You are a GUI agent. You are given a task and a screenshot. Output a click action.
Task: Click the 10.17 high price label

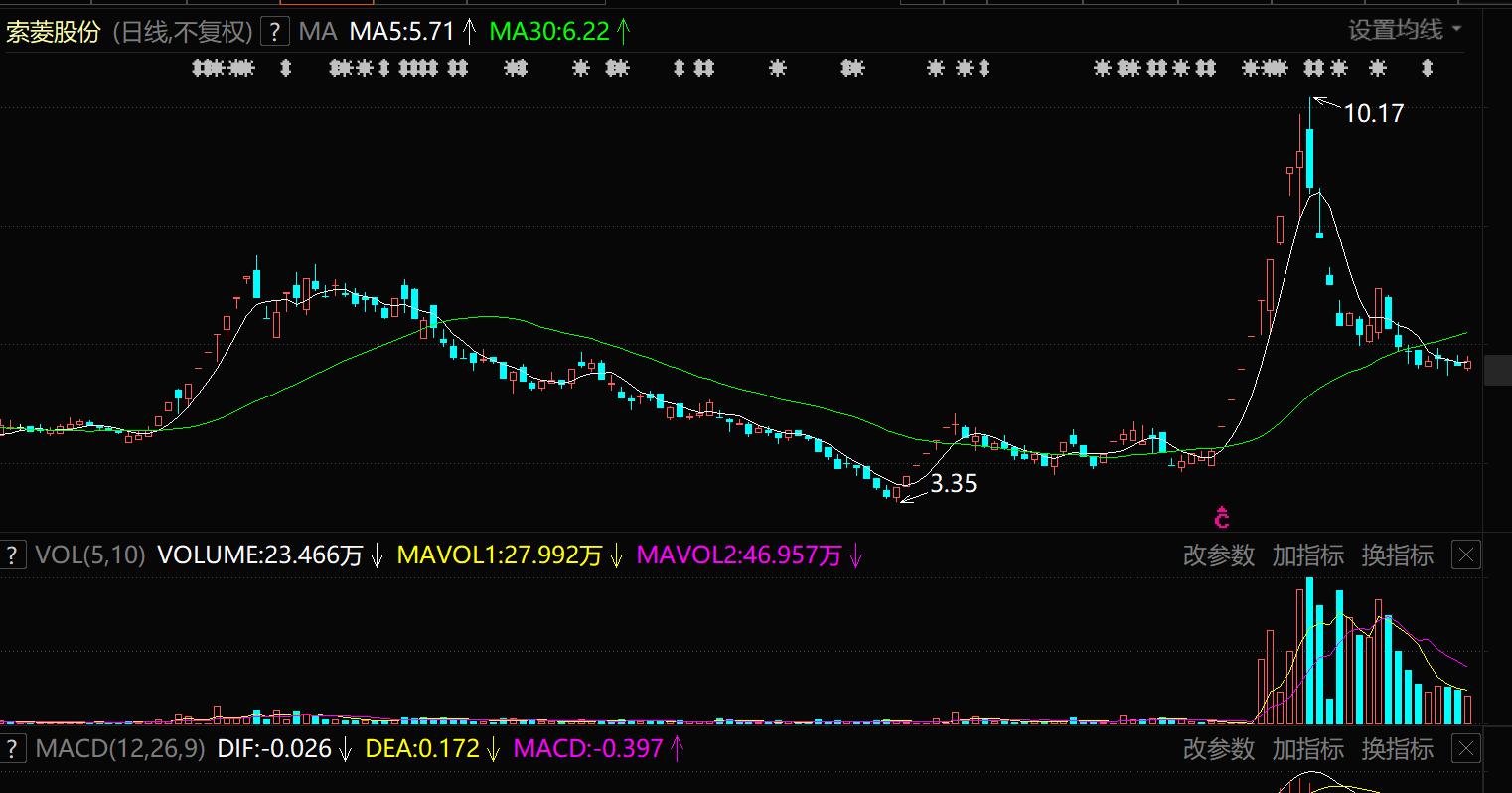point(1373,114)
